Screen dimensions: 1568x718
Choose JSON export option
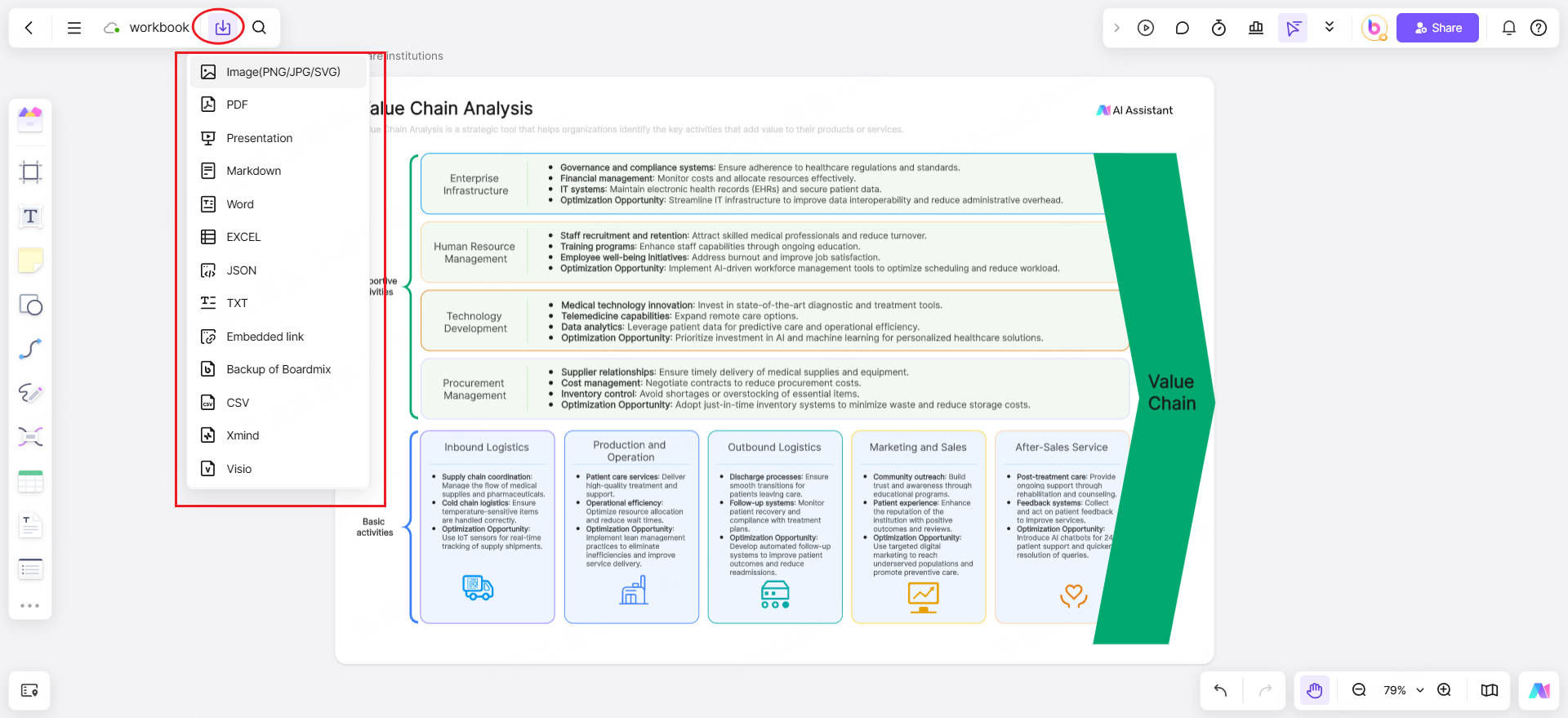coord(278,270)
